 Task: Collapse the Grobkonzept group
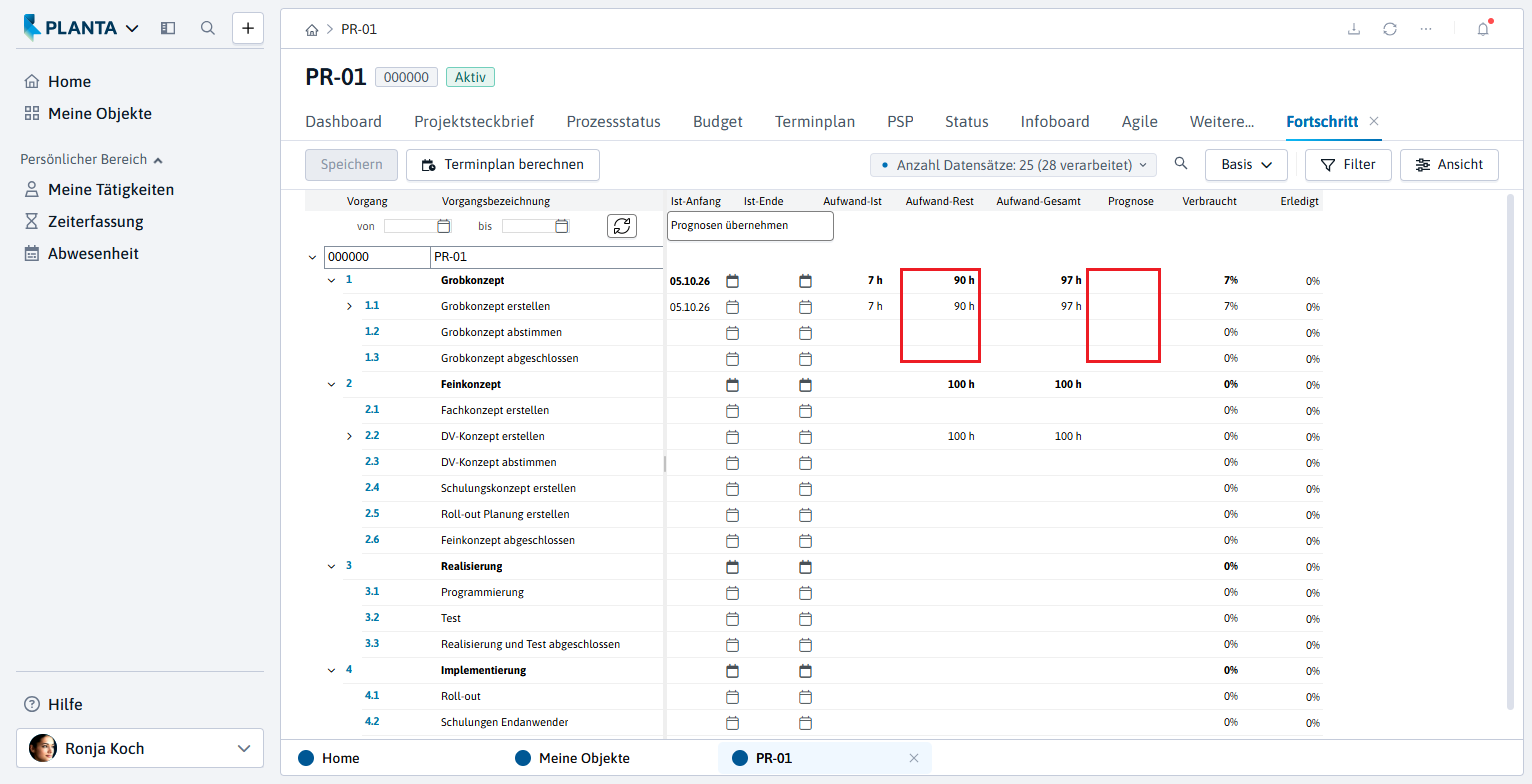(x=331, y=280)
